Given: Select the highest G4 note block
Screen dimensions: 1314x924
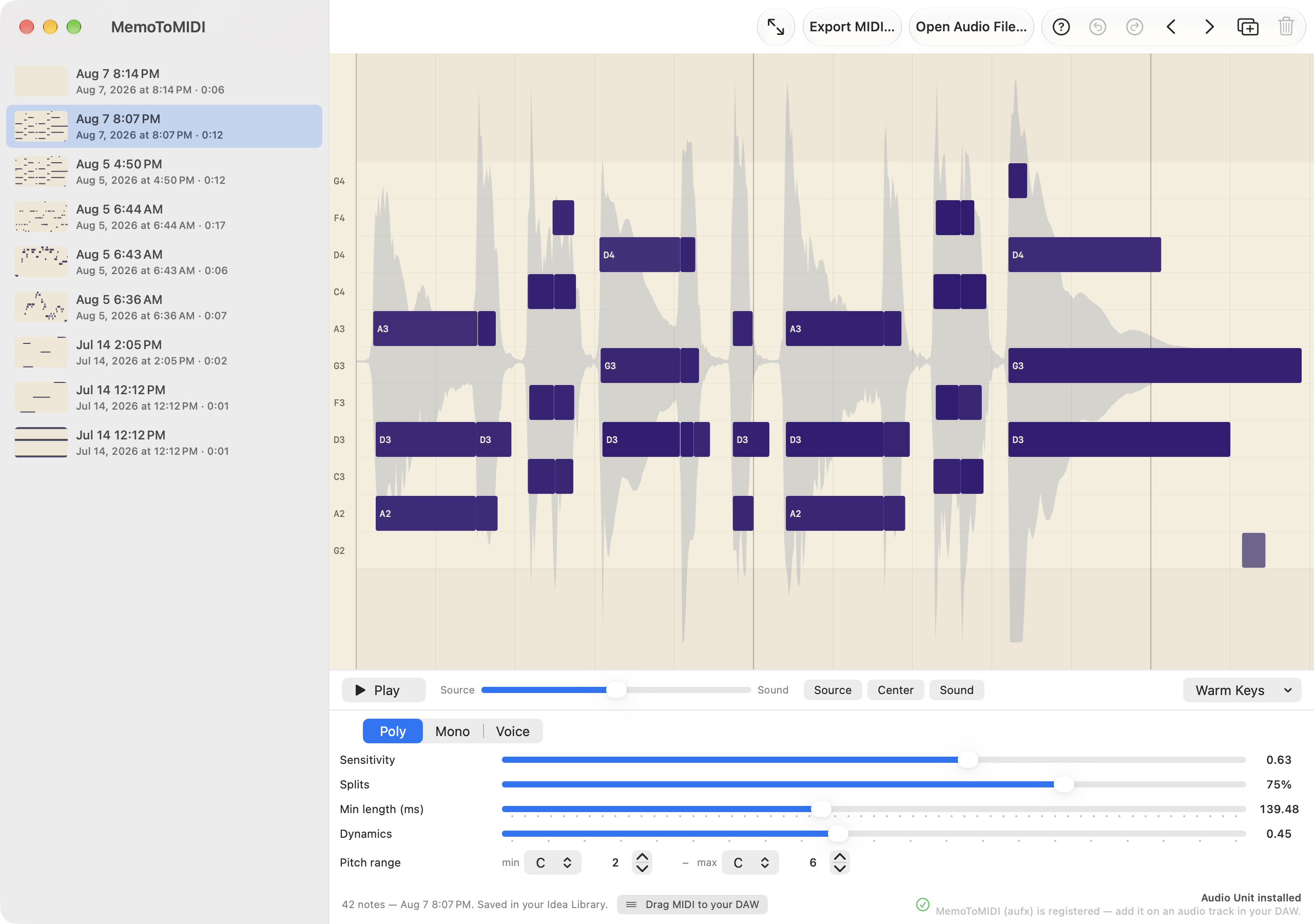Looking at the screenshot, I should click(1017, 181).
